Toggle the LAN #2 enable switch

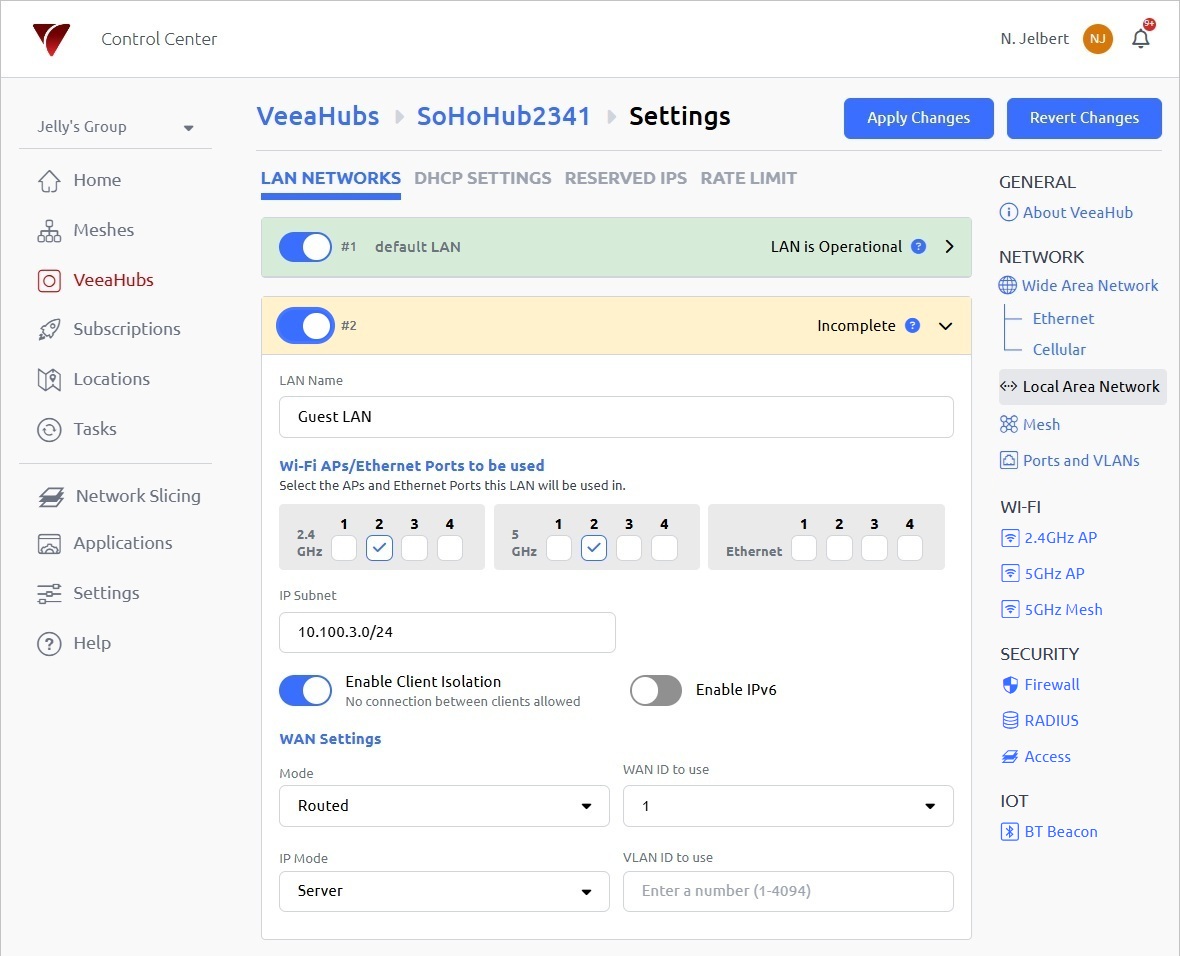[306, 326]
